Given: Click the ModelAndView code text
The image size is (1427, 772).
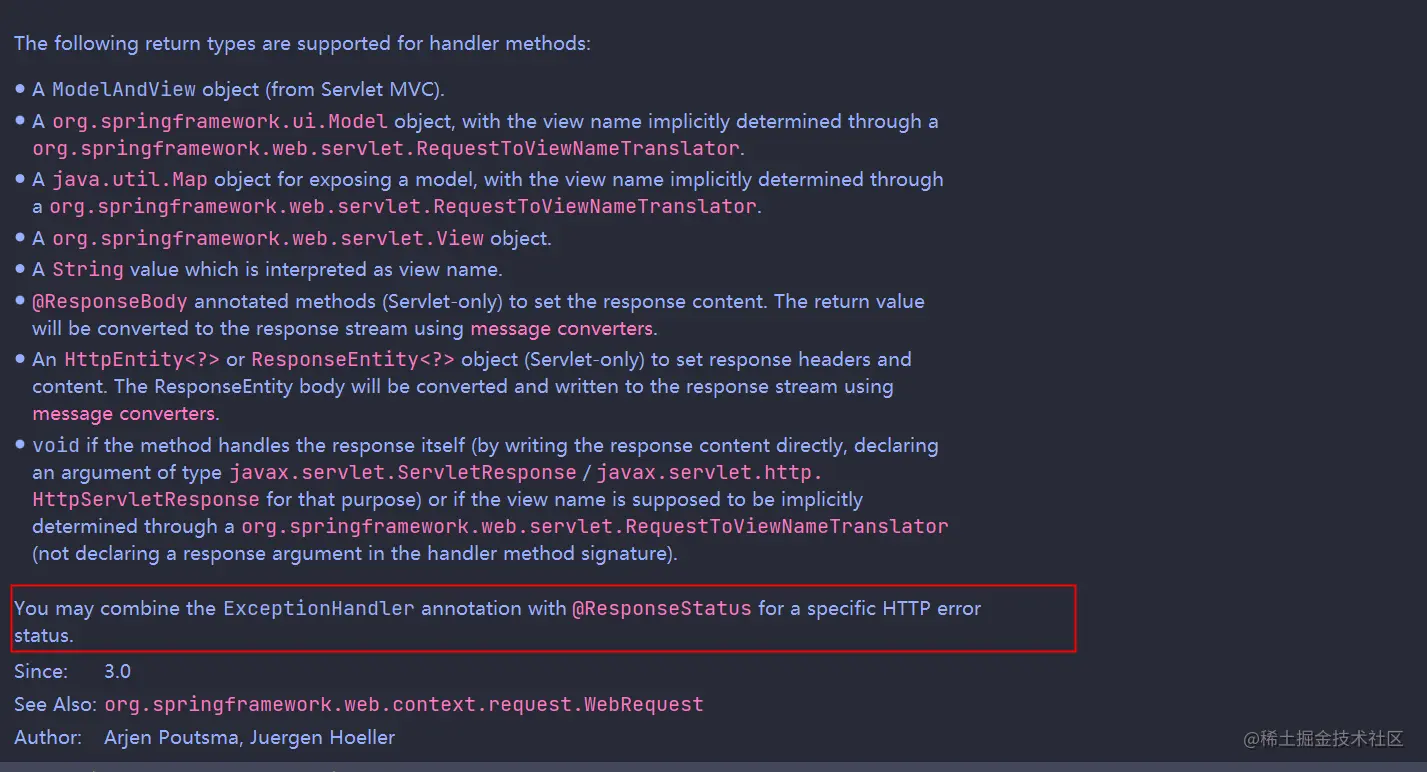Looking at the screenshot, I should point(124,90).
